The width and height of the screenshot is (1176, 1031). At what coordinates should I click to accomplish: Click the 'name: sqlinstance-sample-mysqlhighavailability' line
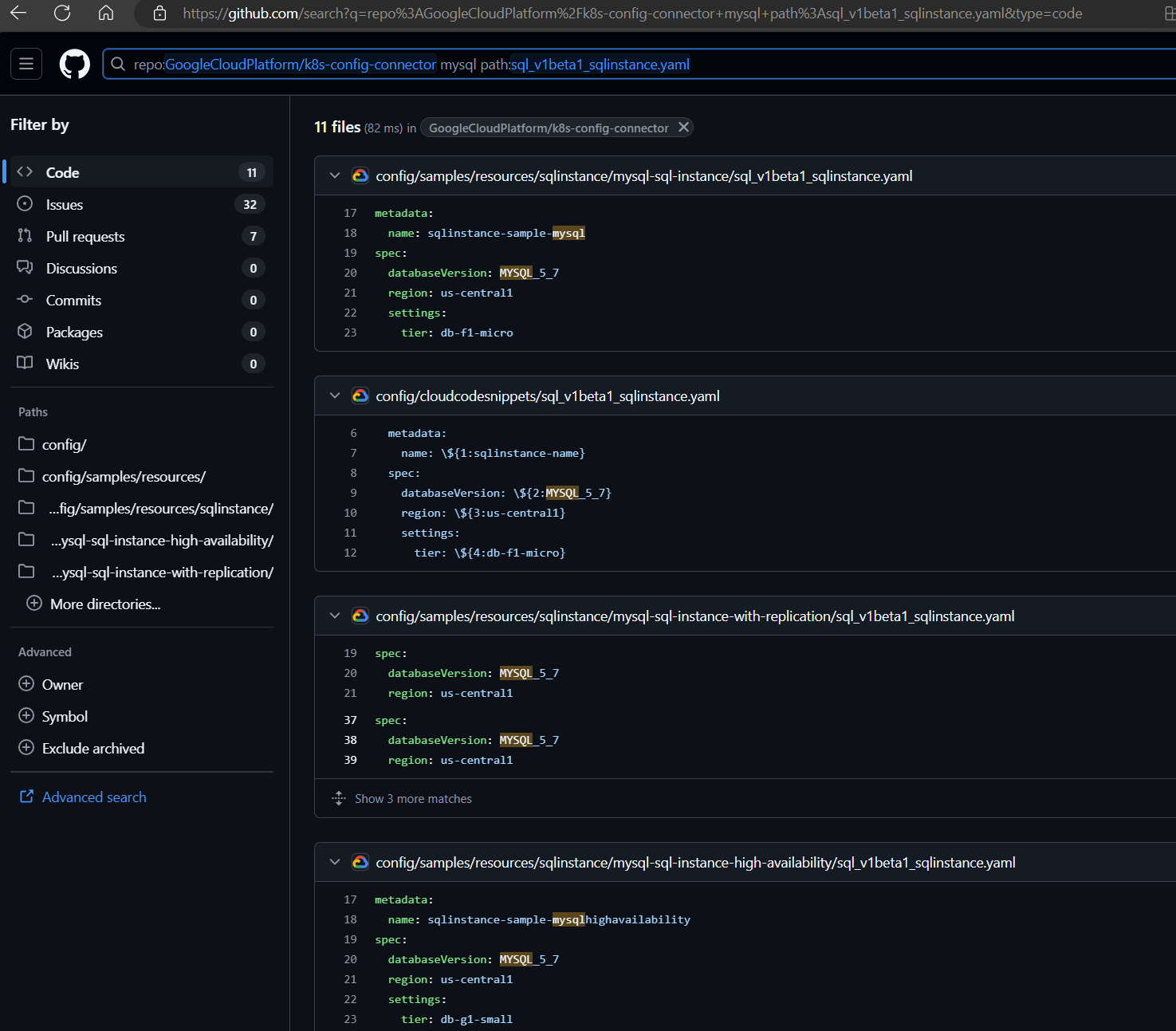tap(539, 919)
